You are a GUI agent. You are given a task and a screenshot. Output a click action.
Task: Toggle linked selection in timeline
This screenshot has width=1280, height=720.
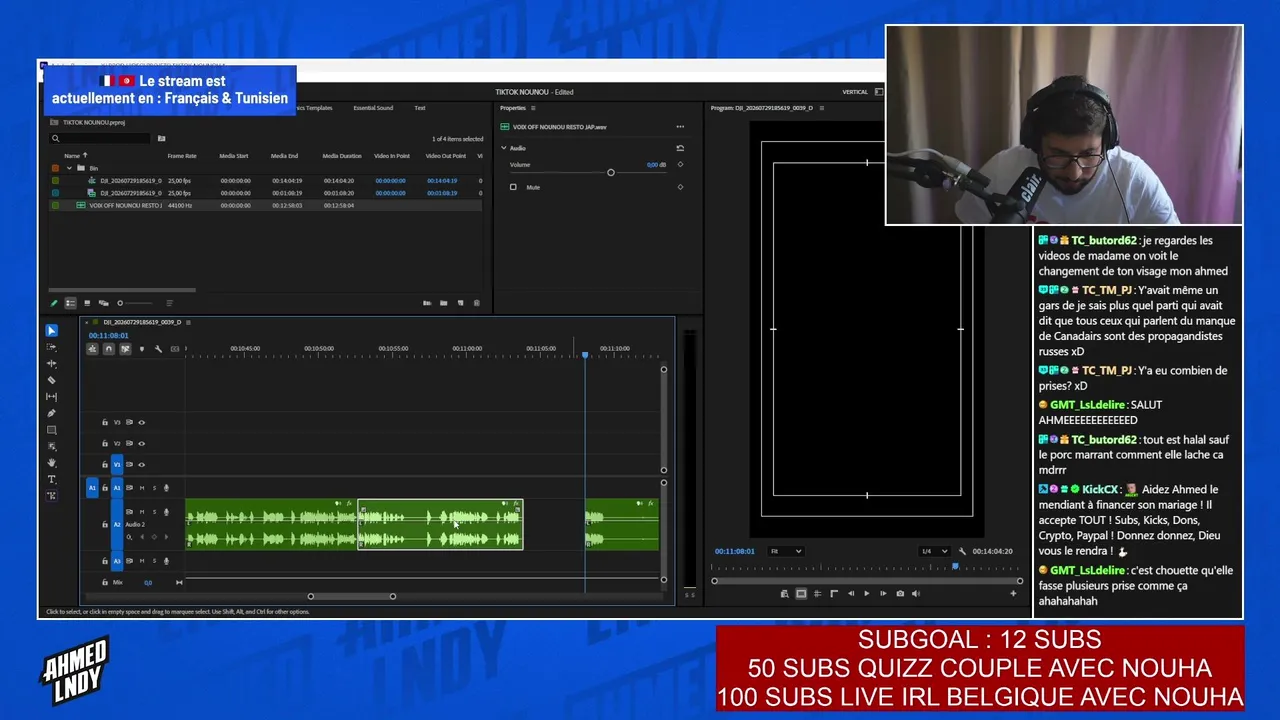tap(125, 349)
